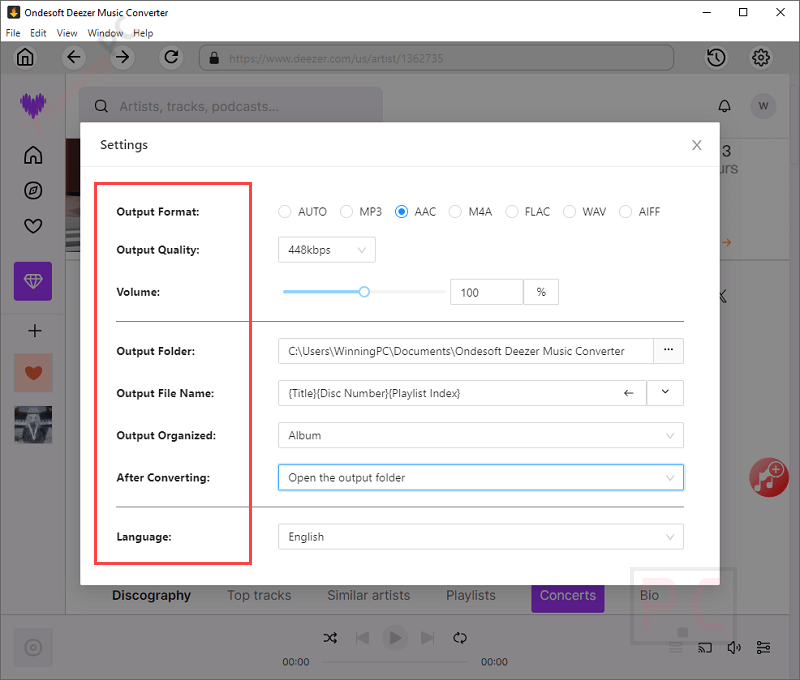Click the volume slider handle
Image resolution: width=800 pixels, height=680 pixels.
point(364,292)
